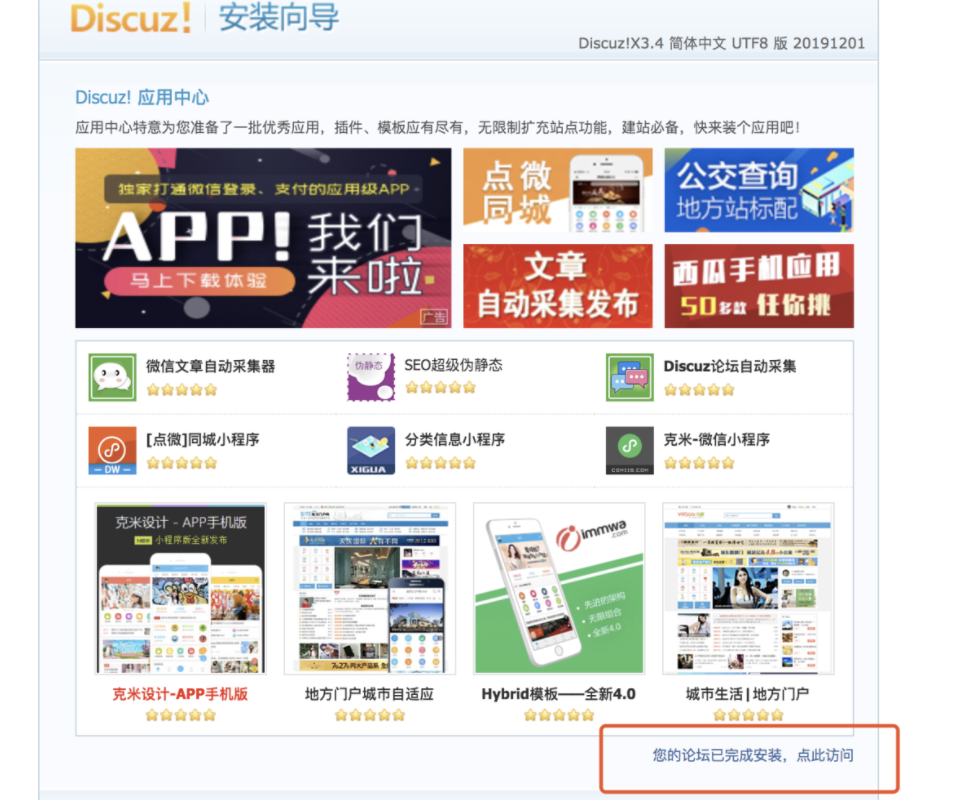Viewport: 970px width, 800px height.
Task: Click the SEO超级伪静态 title link
Action: pos(453,365)
